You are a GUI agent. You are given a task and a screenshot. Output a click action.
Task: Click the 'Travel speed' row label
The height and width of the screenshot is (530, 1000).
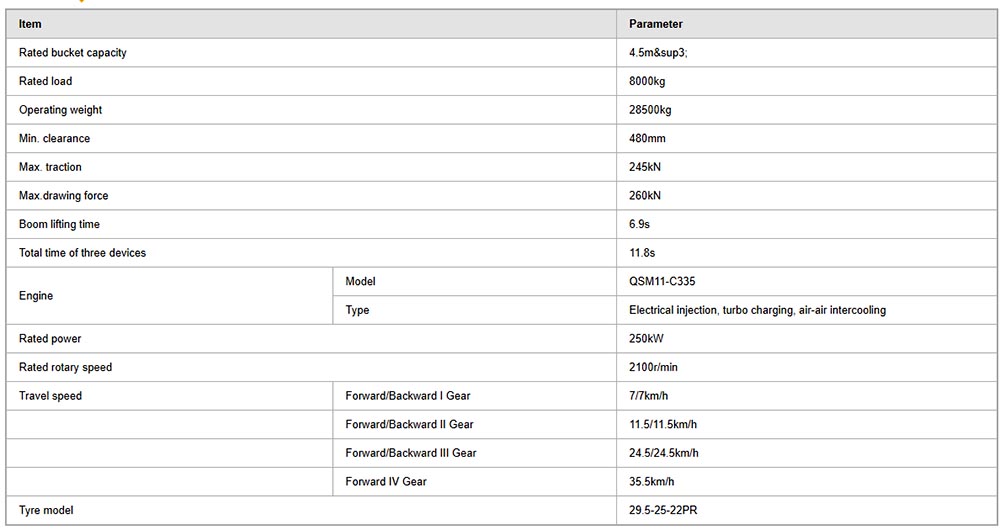pos(51,396)
